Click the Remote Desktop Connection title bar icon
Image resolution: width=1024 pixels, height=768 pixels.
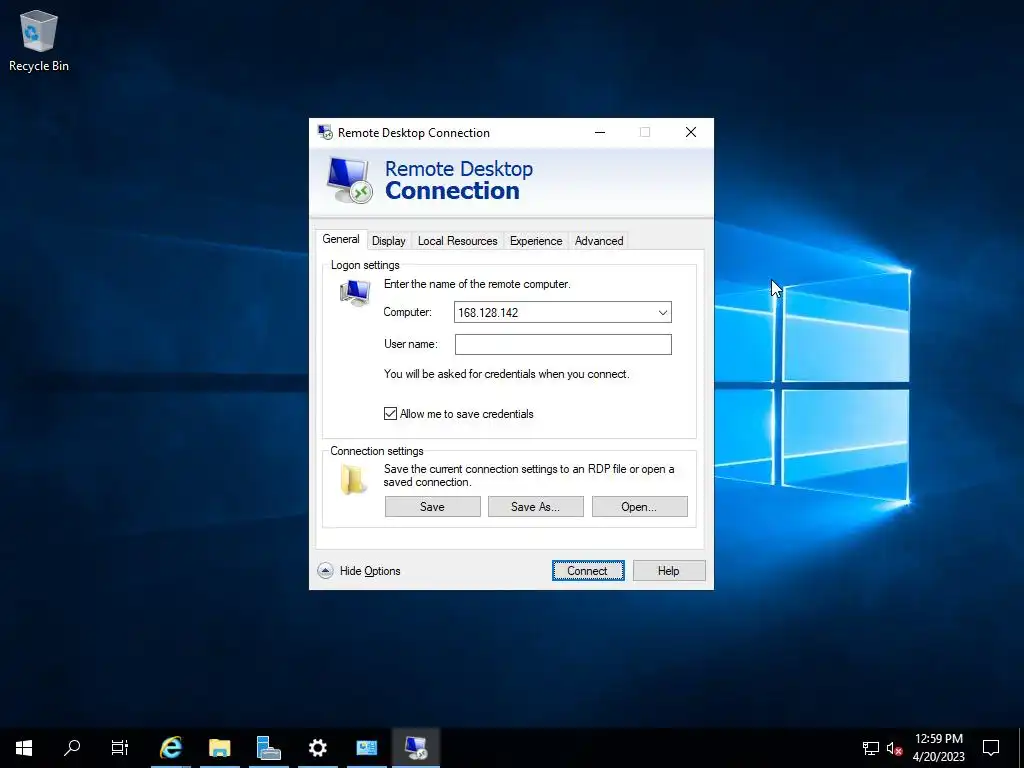point(325,133)
